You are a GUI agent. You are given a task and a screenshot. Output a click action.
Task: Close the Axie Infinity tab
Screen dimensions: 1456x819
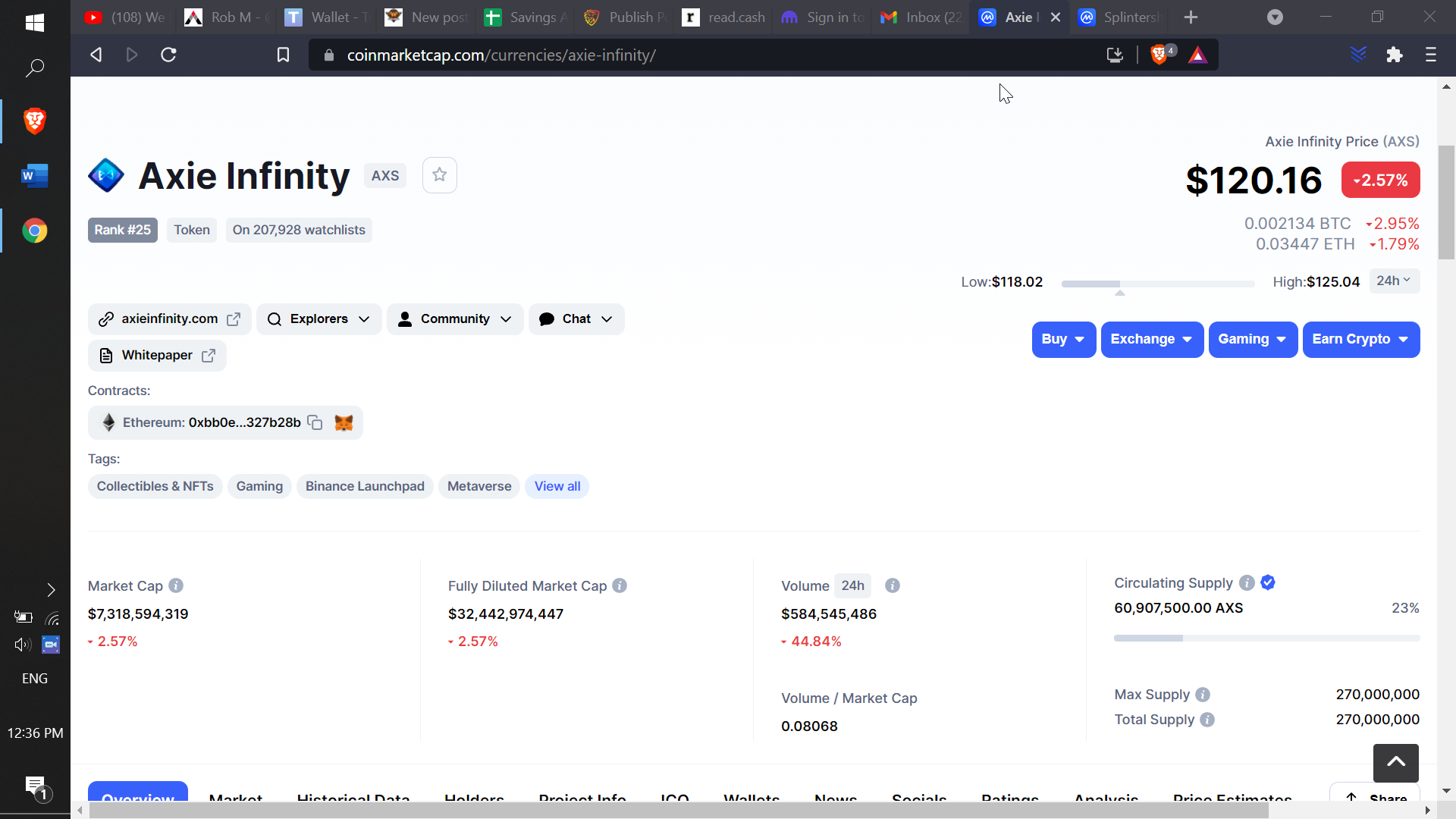[1056, 17]
